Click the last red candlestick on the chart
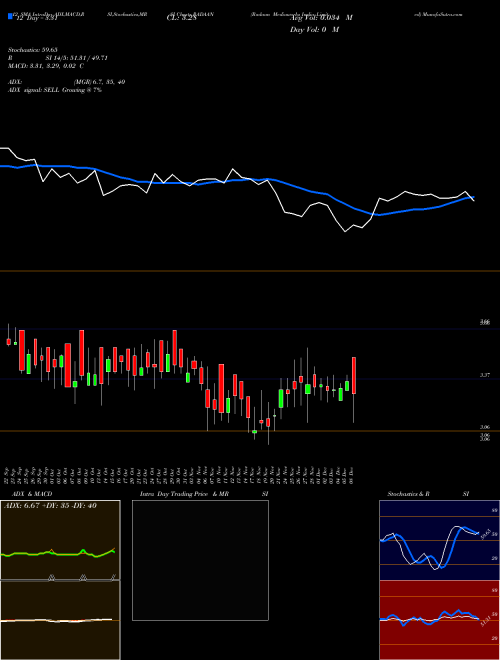This screenshot has width=500, height=660. [354, 375]
